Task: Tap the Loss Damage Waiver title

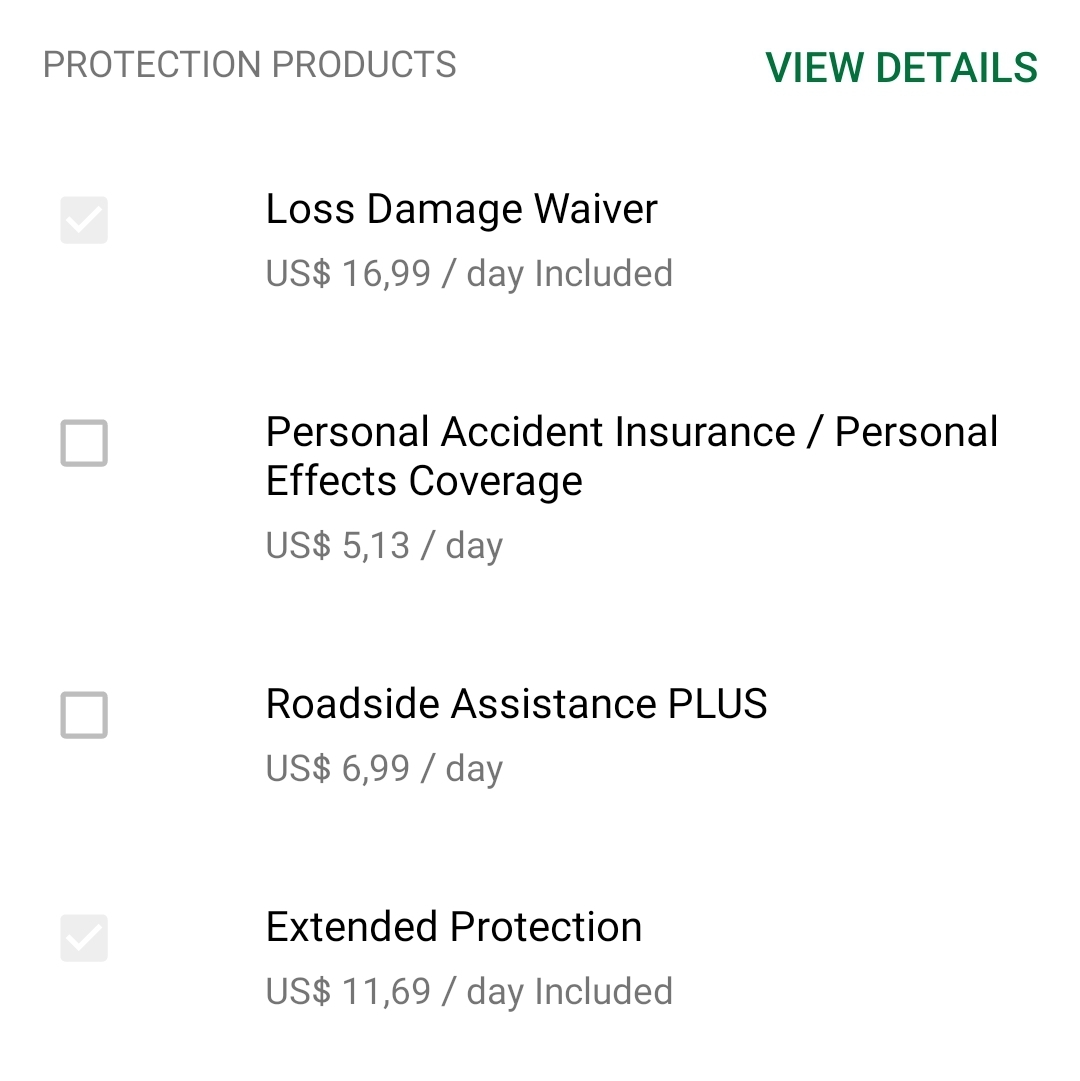Action: coord(461,209)
